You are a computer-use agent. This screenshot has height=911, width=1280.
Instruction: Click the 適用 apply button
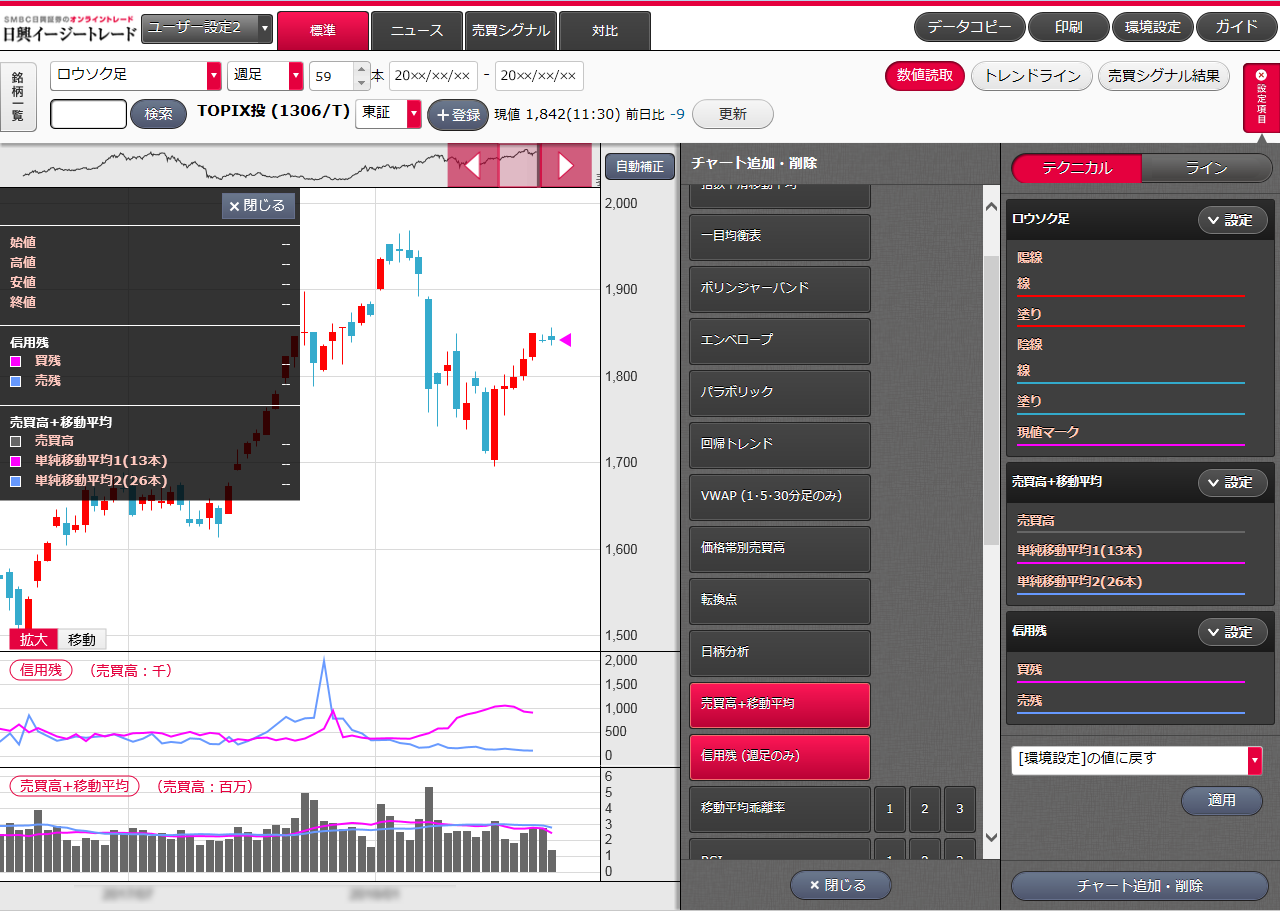pos(1221,800)
